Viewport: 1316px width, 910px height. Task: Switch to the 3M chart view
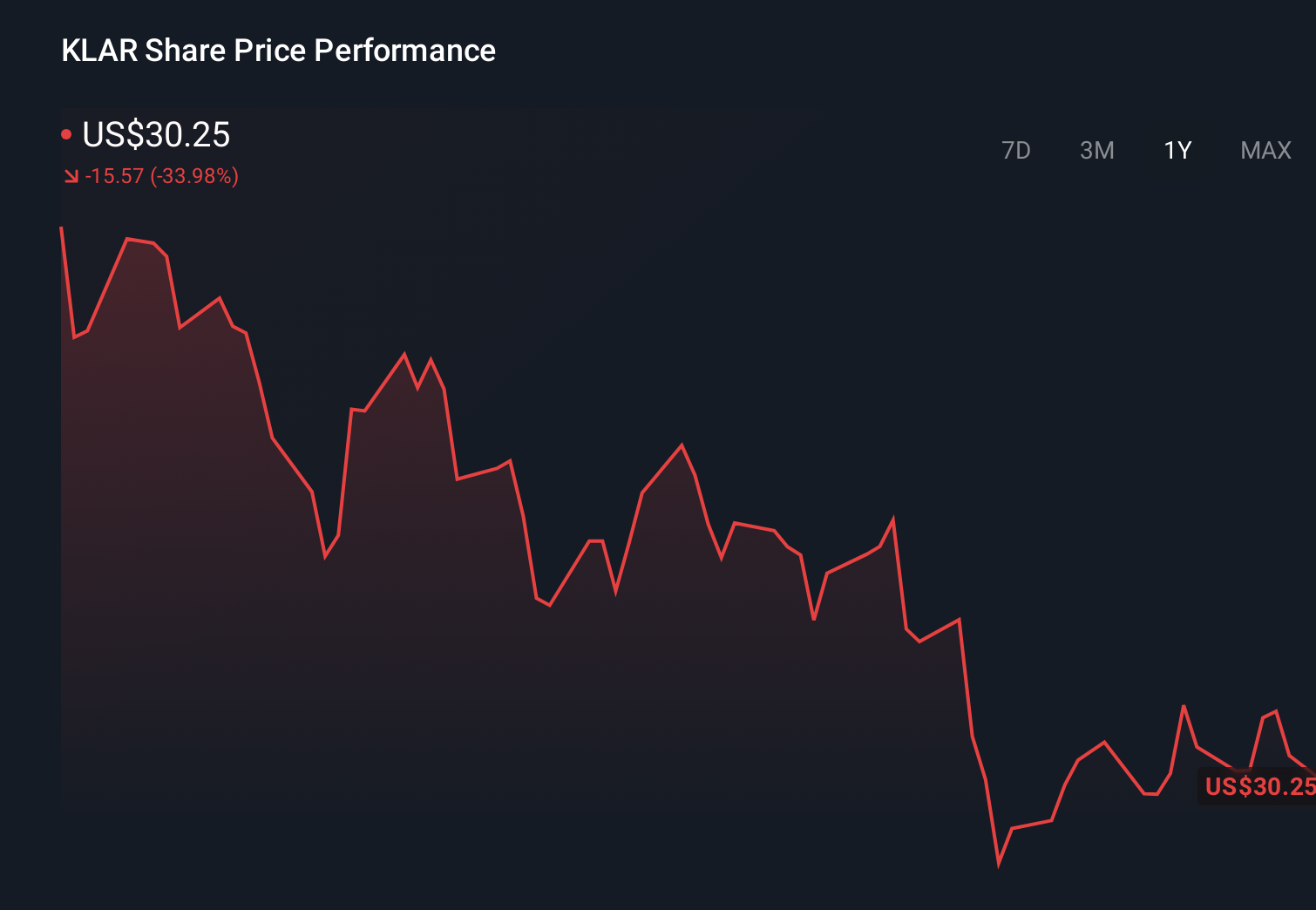click(1097, 150)
